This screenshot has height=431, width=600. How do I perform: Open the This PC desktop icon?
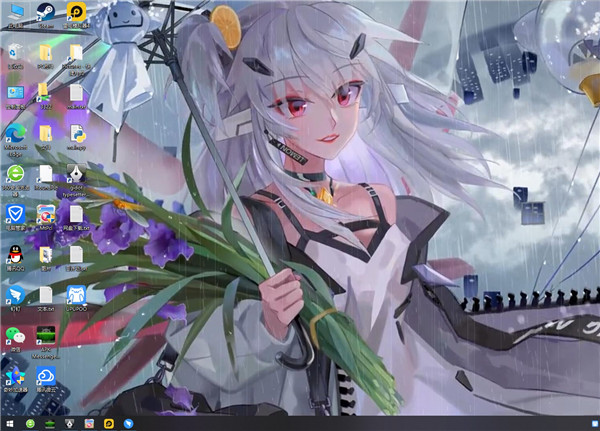15,13
